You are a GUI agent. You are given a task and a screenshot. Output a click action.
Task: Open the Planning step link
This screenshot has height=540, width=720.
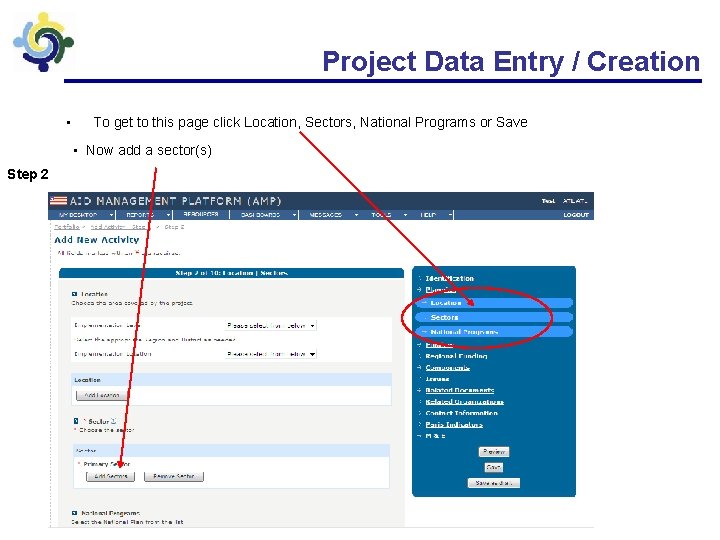coord(440,290)
